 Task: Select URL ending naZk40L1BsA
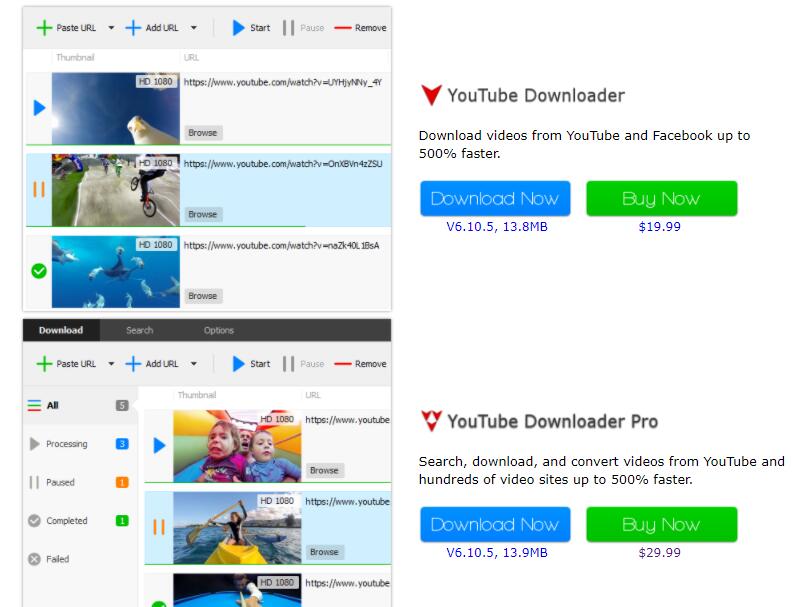pos(281,245)
